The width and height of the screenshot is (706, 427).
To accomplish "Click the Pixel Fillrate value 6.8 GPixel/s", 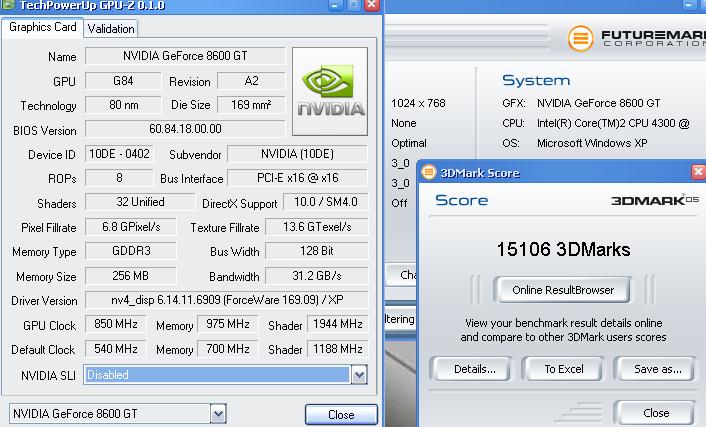I will click(131, 227).
